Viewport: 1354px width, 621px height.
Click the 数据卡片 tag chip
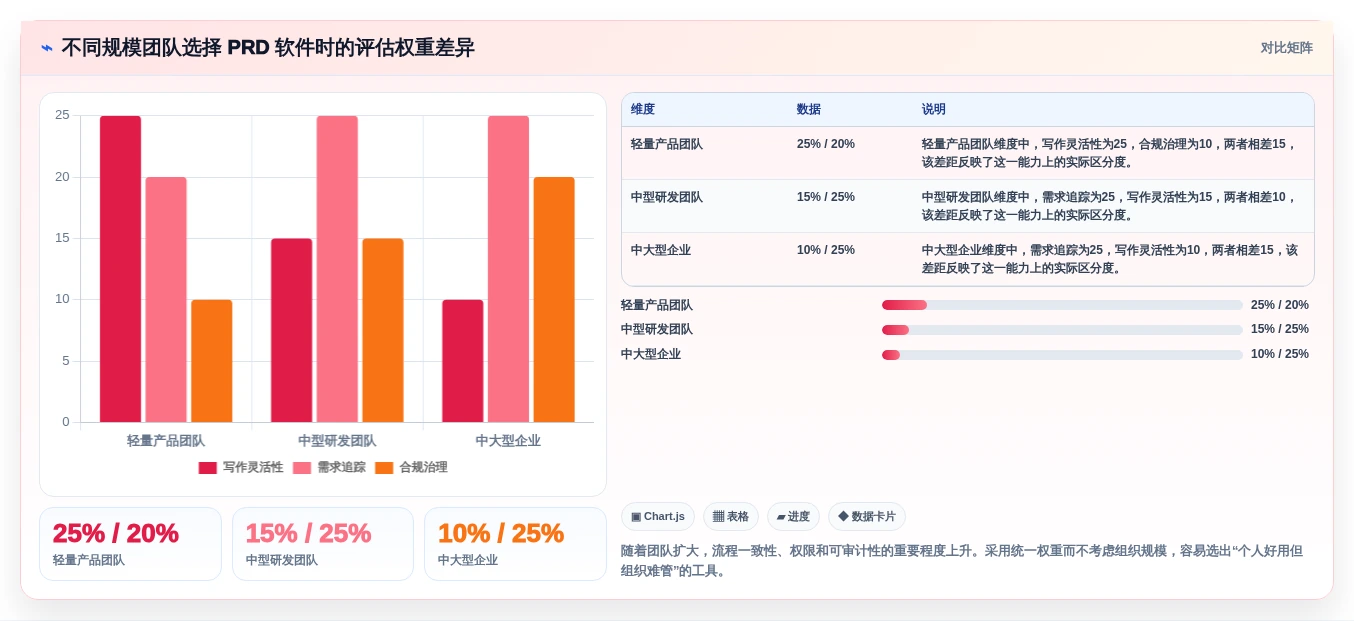[x=867, y=517]
